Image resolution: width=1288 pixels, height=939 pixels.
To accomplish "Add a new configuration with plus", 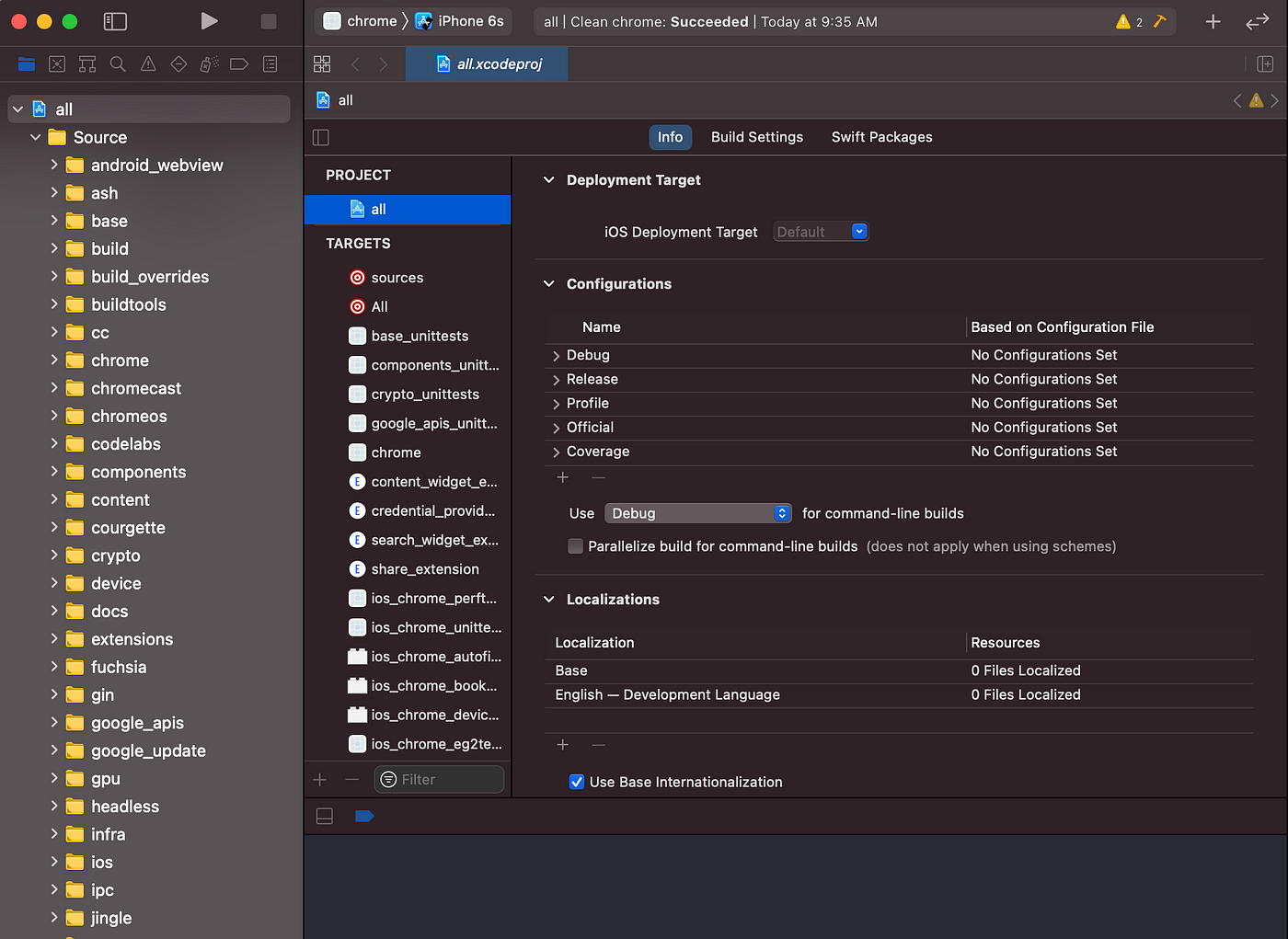I will point(563,477).
